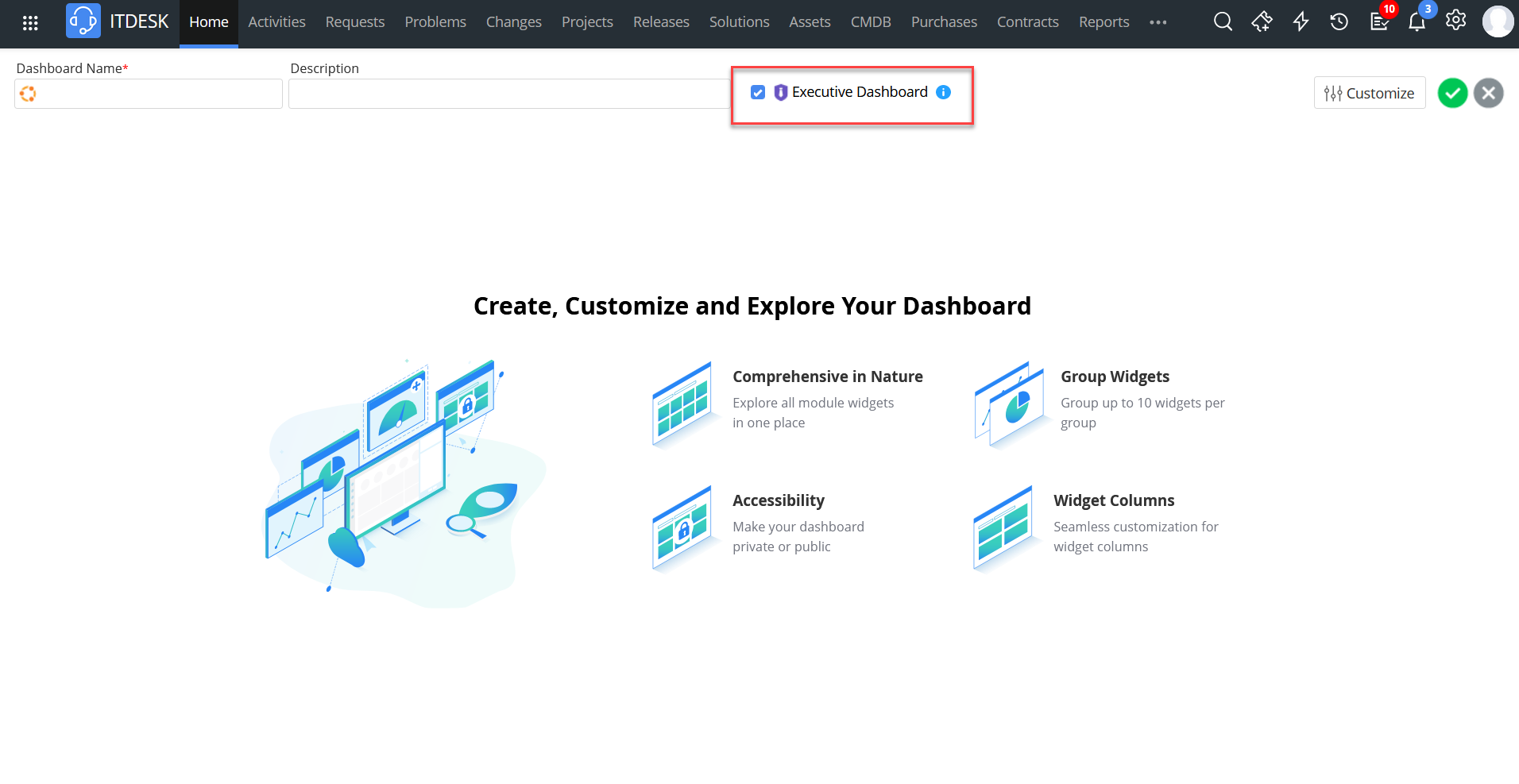1519x784 pixels.
Task: Open the Customize panel
Action: tap(1370, 93)
